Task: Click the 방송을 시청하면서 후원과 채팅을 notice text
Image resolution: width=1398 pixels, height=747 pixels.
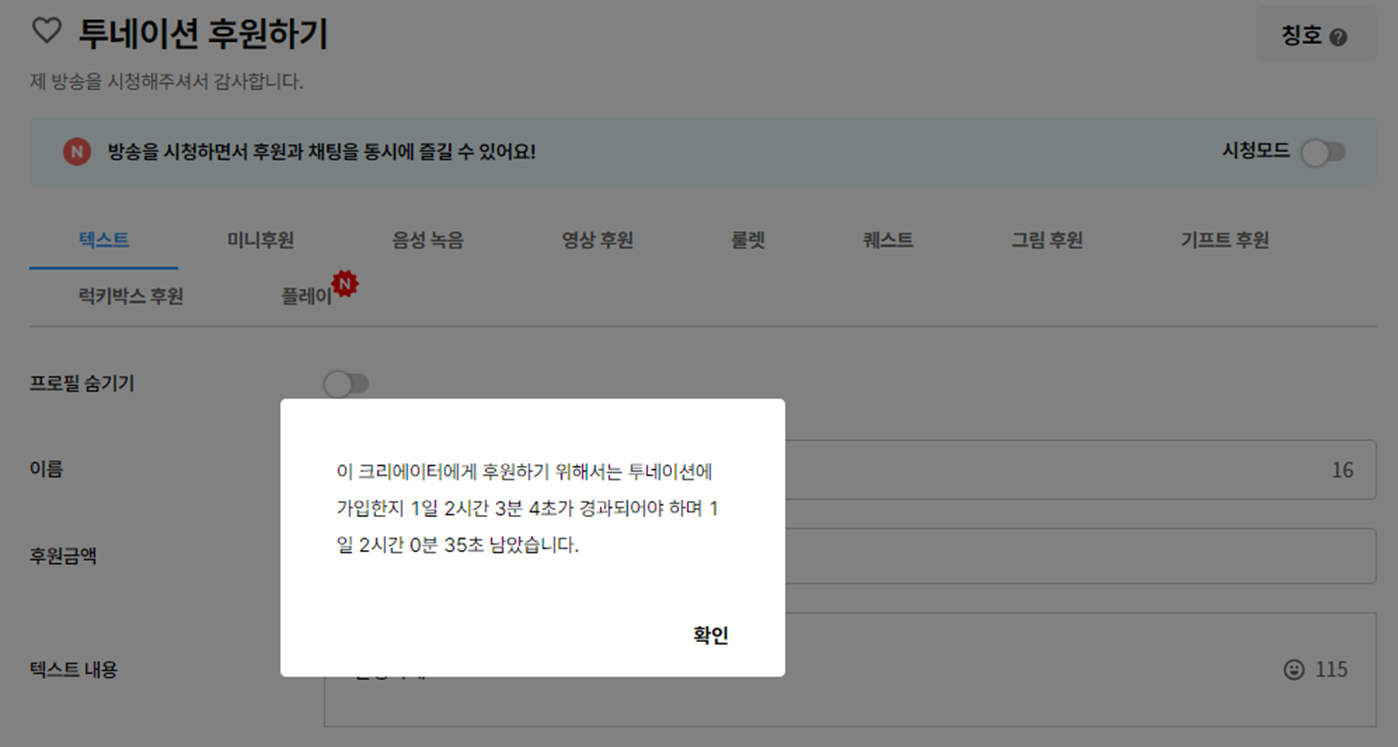Action: (321, 152)
